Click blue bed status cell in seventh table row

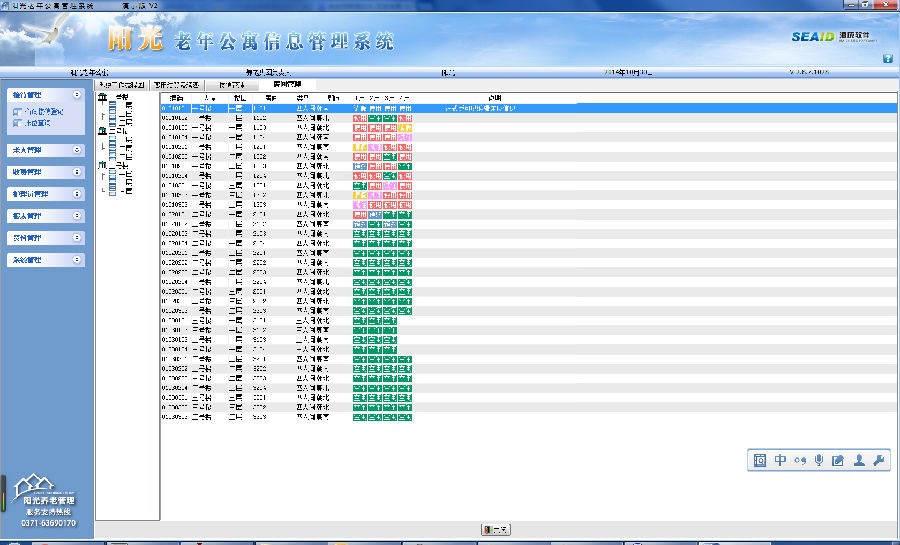[x=360, y=166]
